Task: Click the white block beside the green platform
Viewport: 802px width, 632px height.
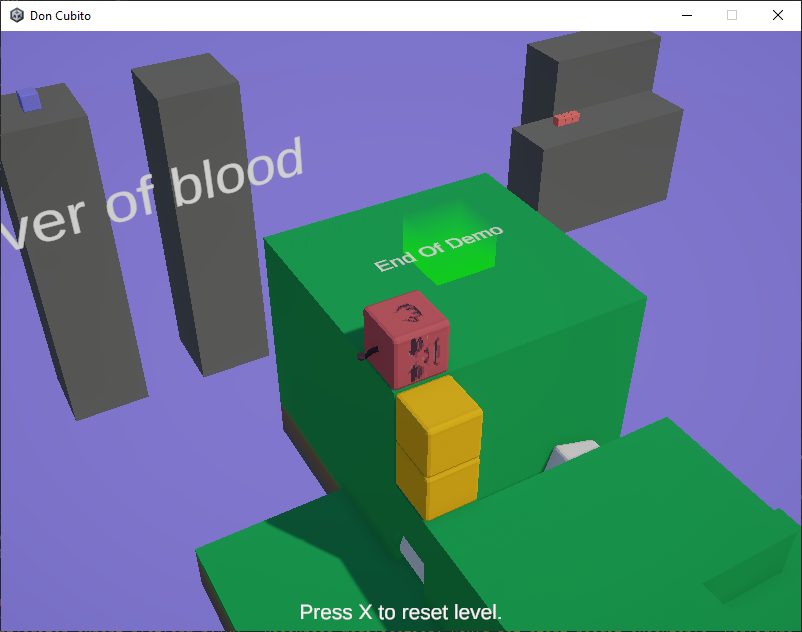Action: click(571, 453)
